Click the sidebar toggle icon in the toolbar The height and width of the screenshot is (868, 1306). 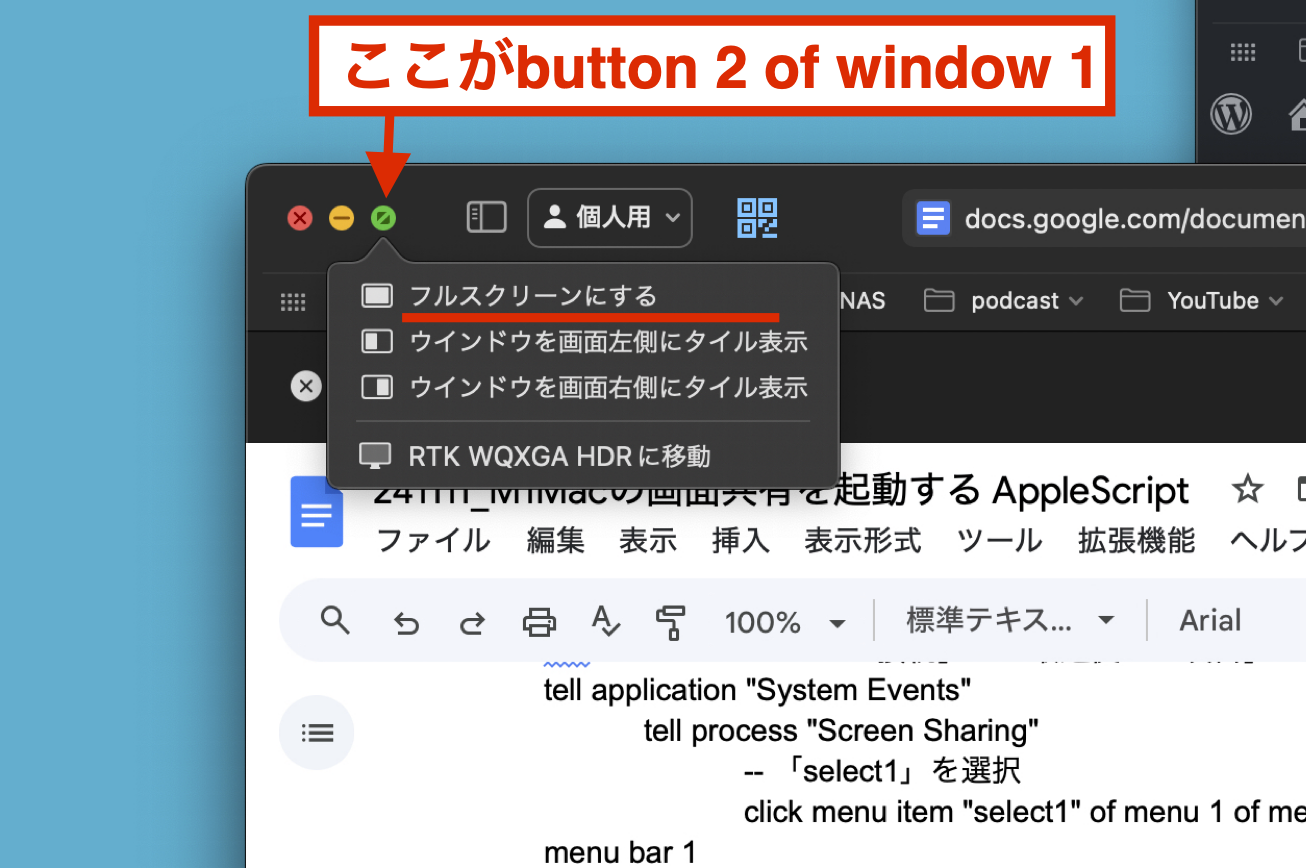coord(487,217)
